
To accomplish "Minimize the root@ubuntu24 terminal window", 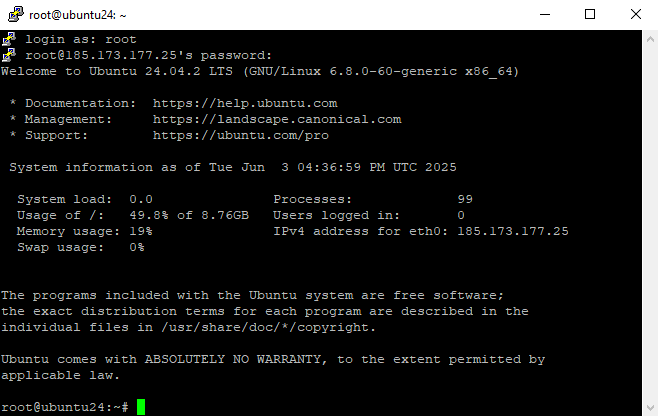I will point(545,14).
